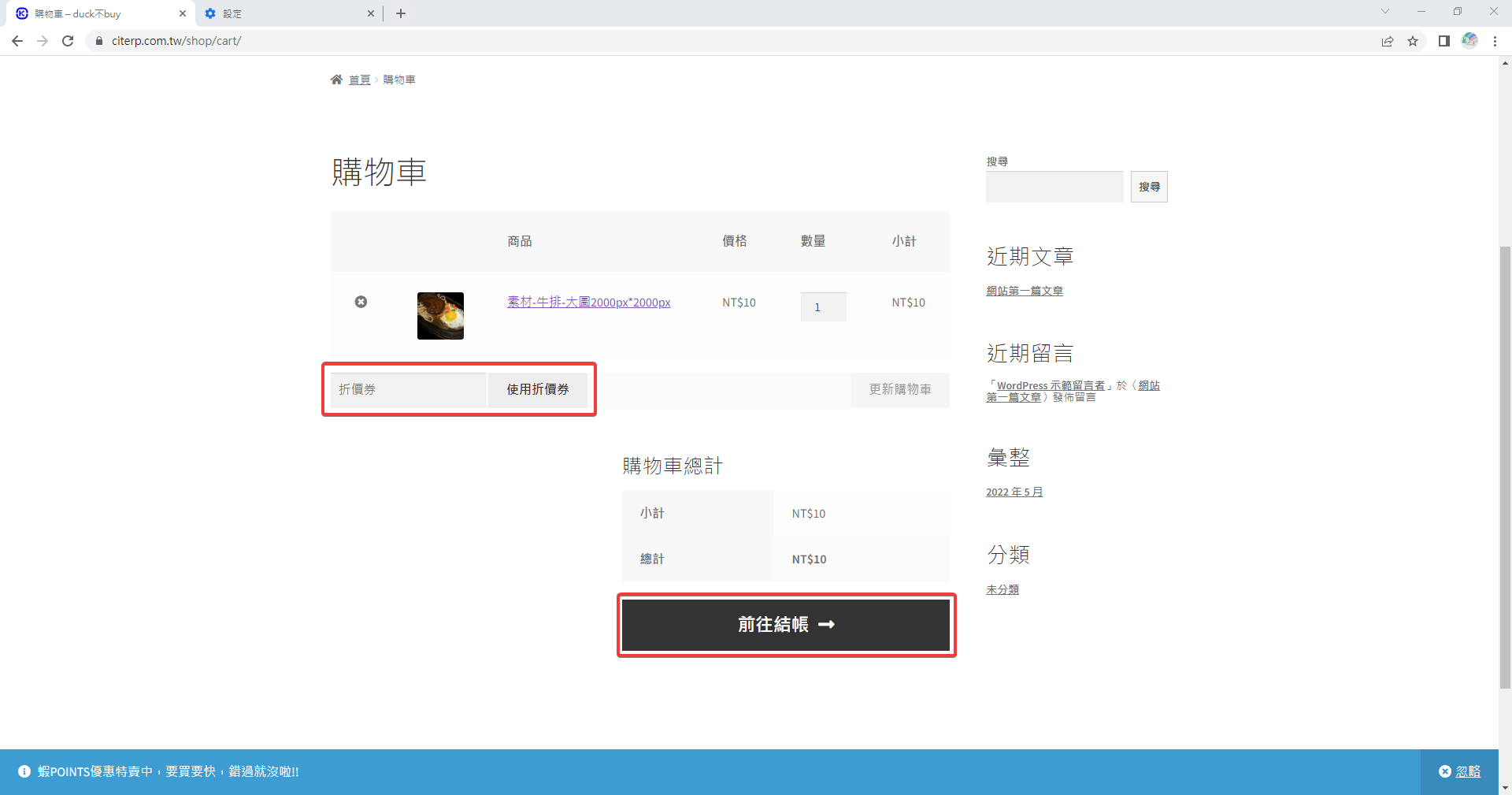Switch to the 設定 tab

click(283, 13)
